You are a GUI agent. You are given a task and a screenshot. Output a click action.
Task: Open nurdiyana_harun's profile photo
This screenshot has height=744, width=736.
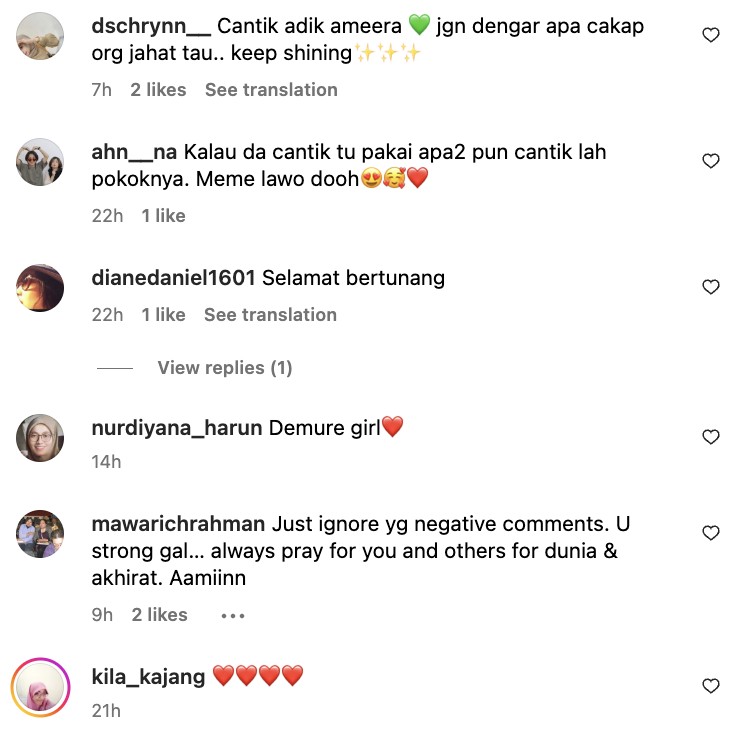(40, 438)
